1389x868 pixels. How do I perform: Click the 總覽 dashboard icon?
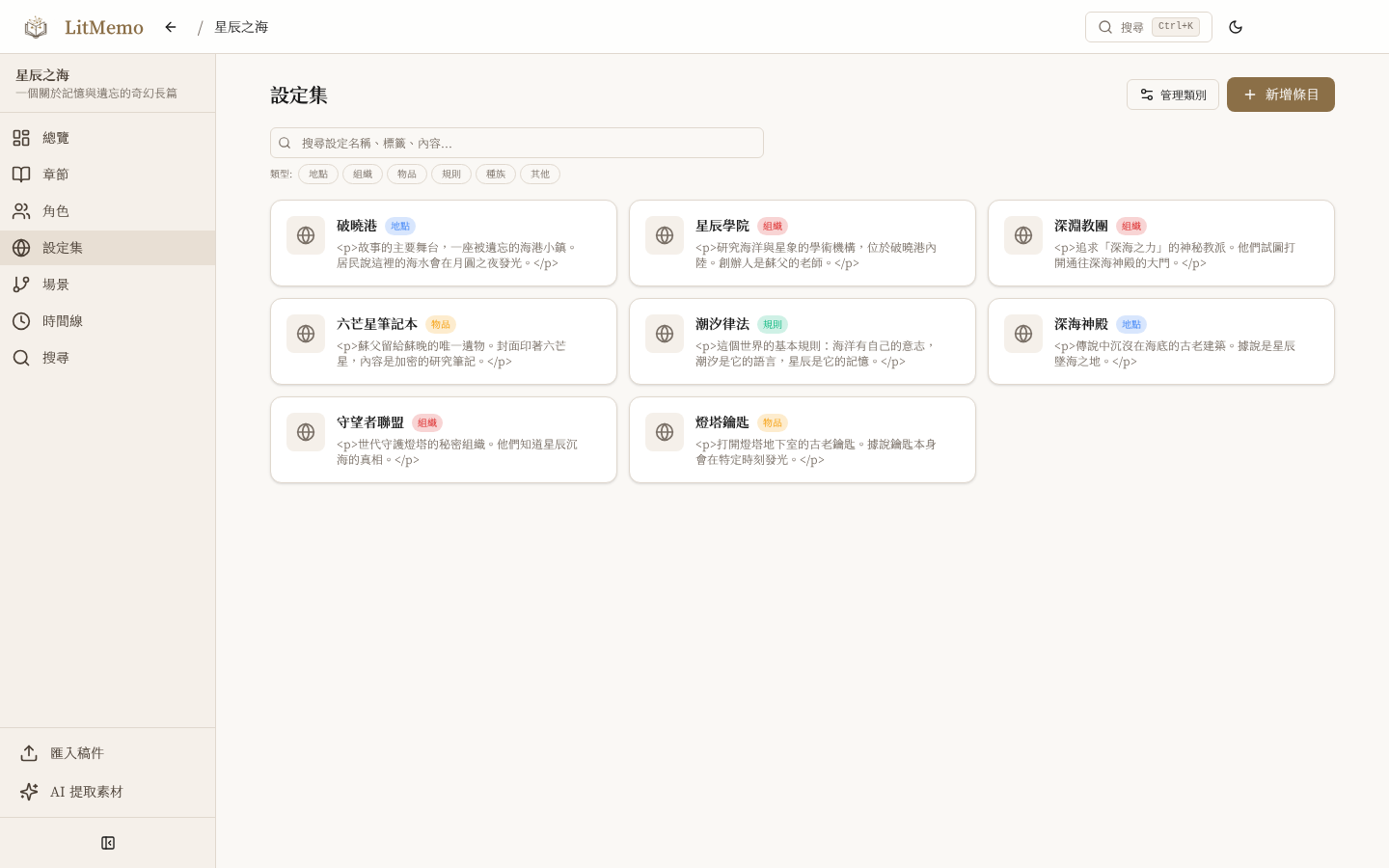click(21, 138)
